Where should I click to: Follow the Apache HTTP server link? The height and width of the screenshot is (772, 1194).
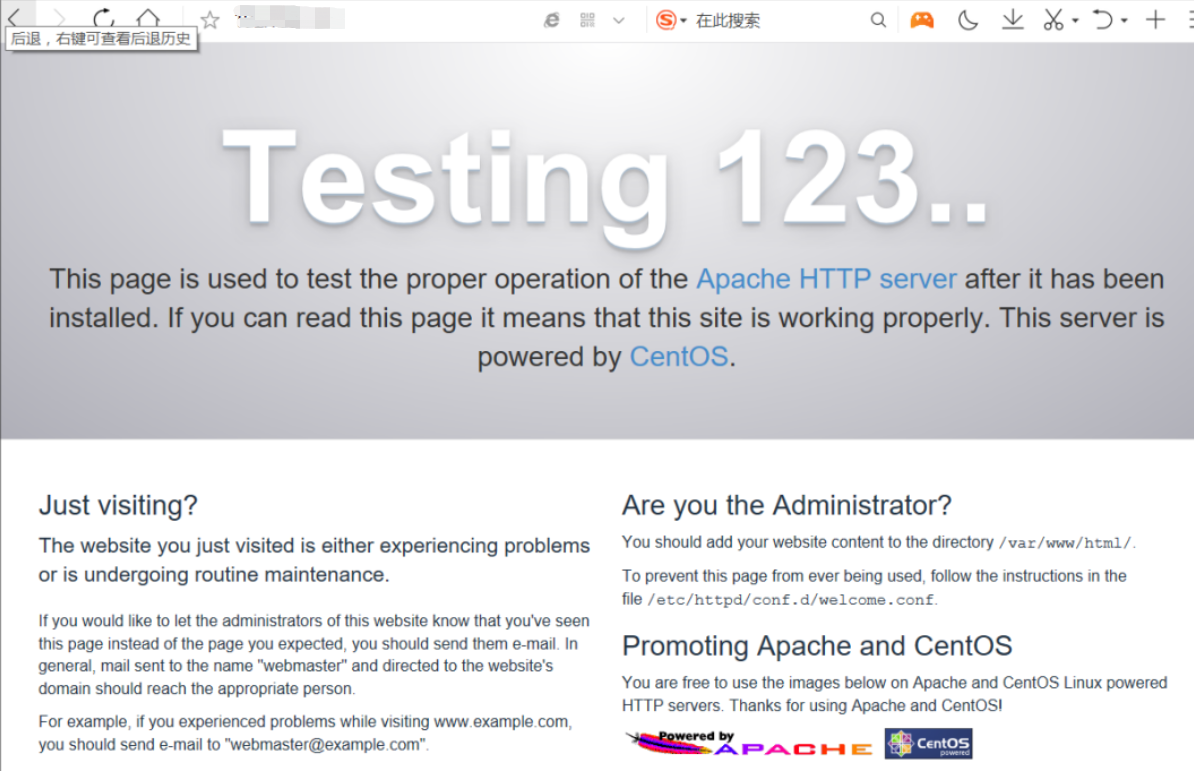click(x=826, y=279)
